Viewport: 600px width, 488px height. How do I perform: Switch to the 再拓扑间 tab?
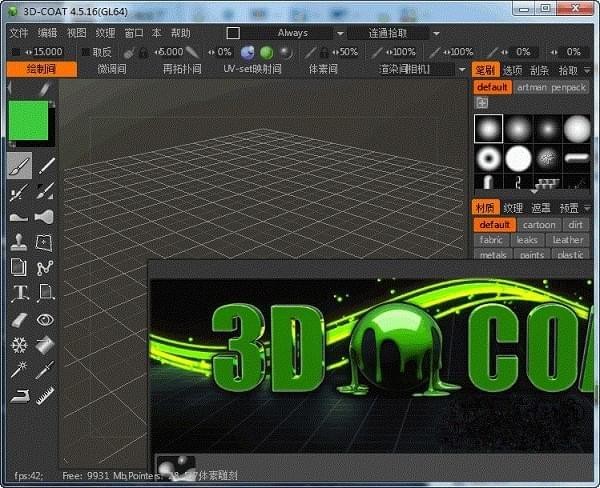(x=182, y=69)
